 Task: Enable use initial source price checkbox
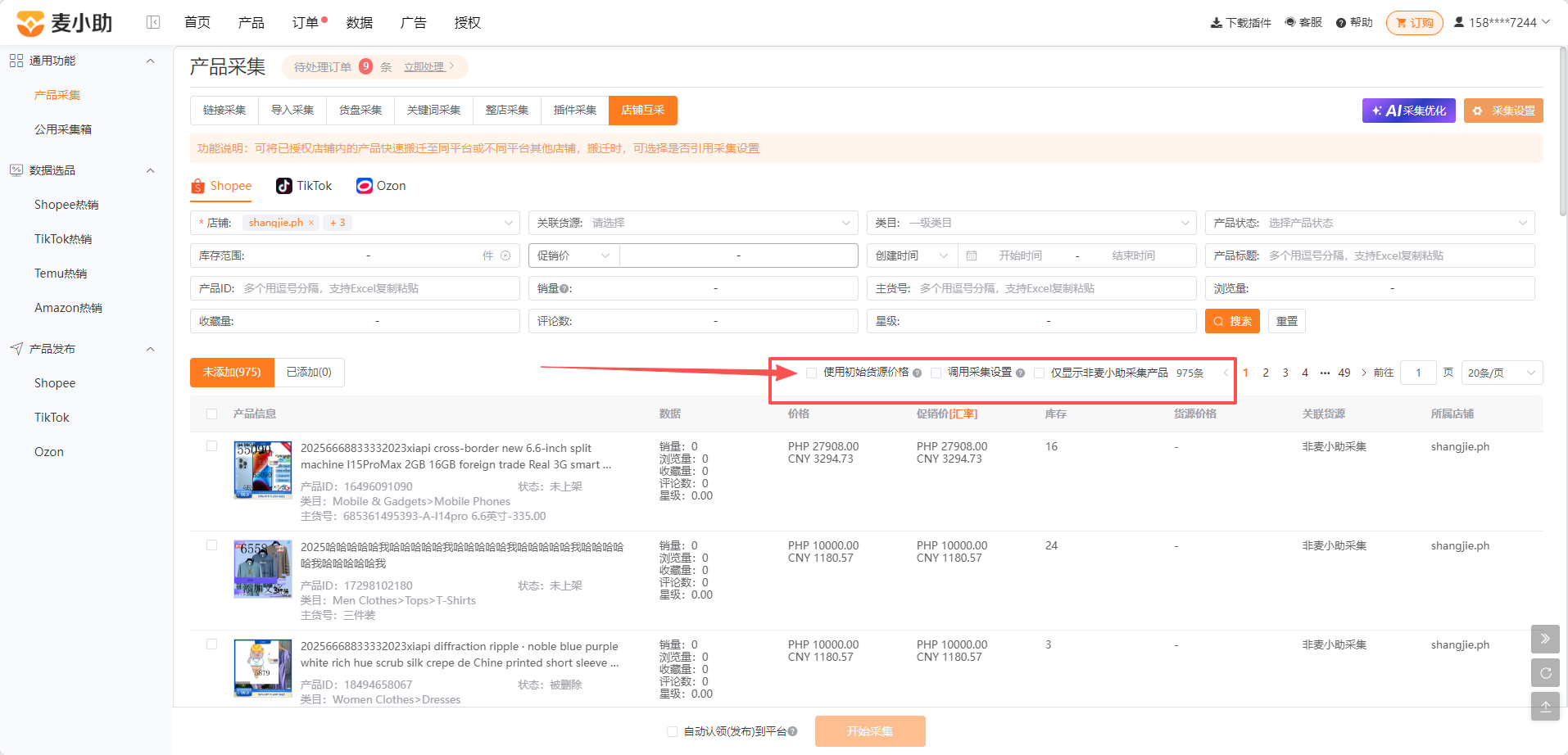[x=811, y=373]
